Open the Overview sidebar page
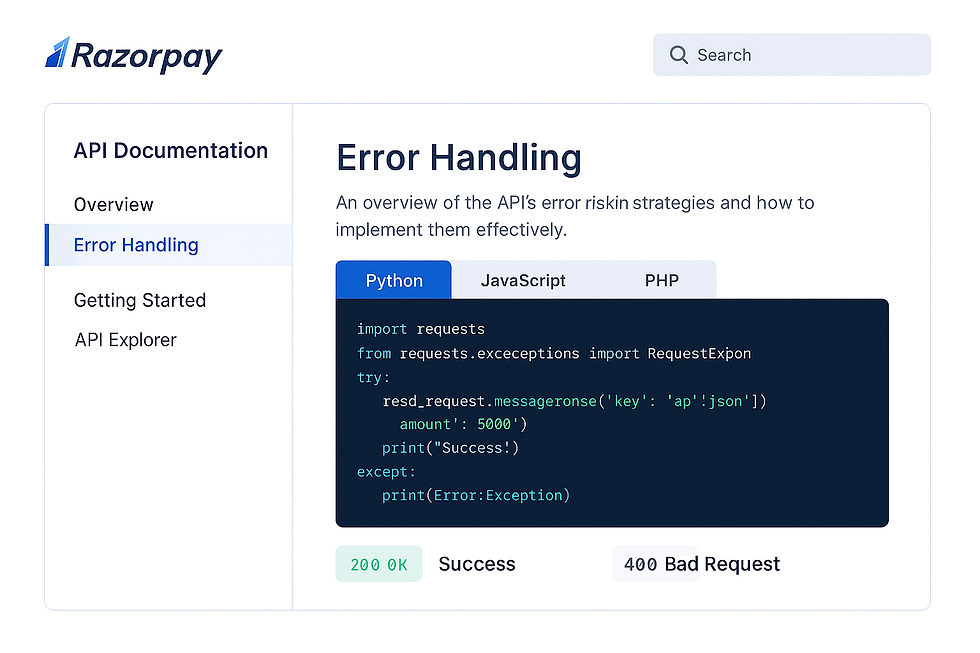The width and height of the screenshot is (980, 653). click(x=114, y=204)
